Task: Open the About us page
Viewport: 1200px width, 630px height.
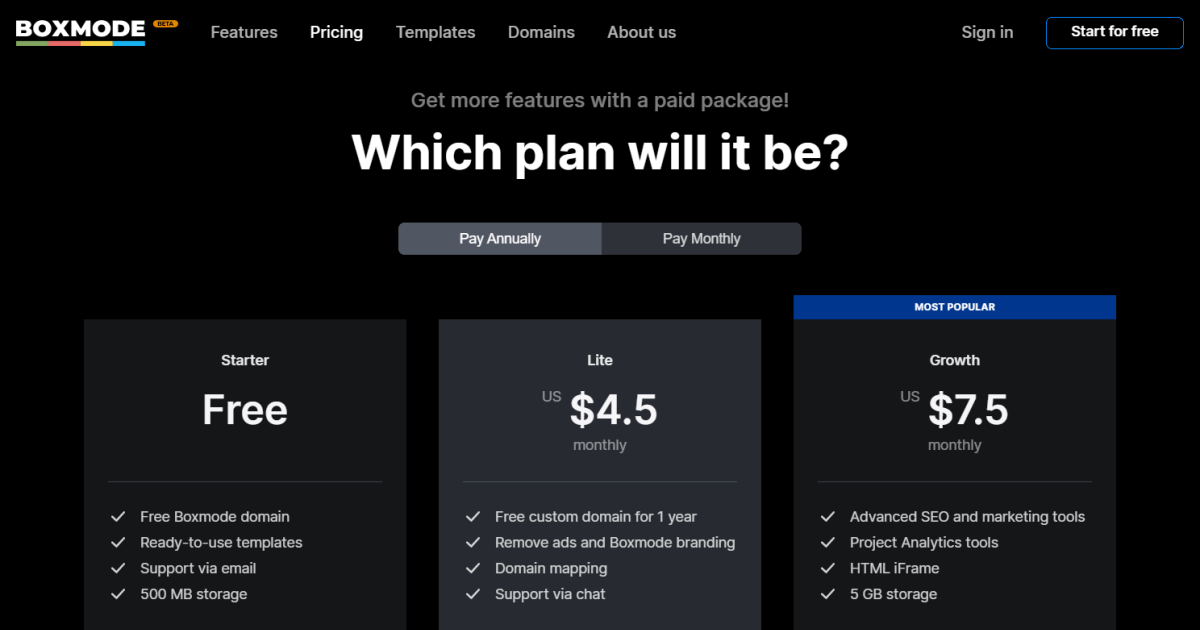Action: point(641,32)
